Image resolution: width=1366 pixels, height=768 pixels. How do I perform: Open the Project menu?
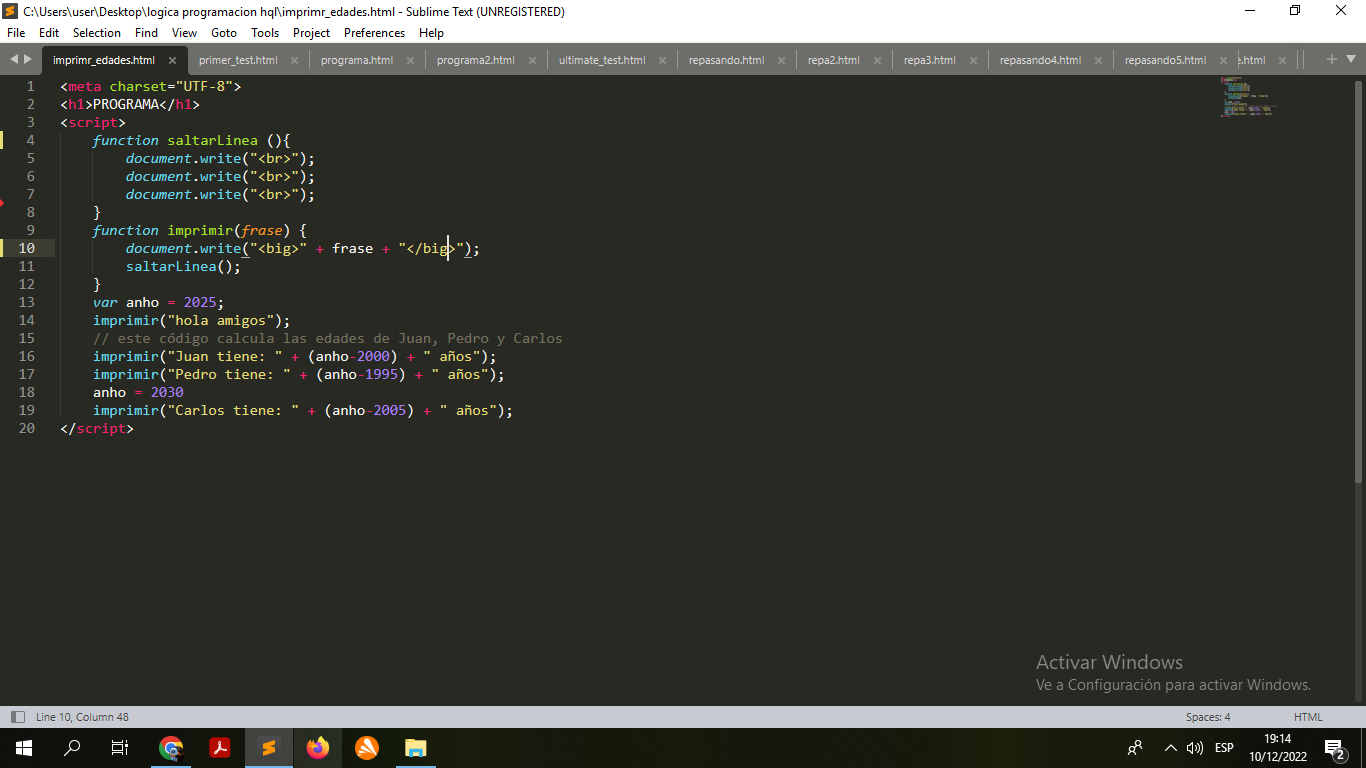[x=311, y=33]
